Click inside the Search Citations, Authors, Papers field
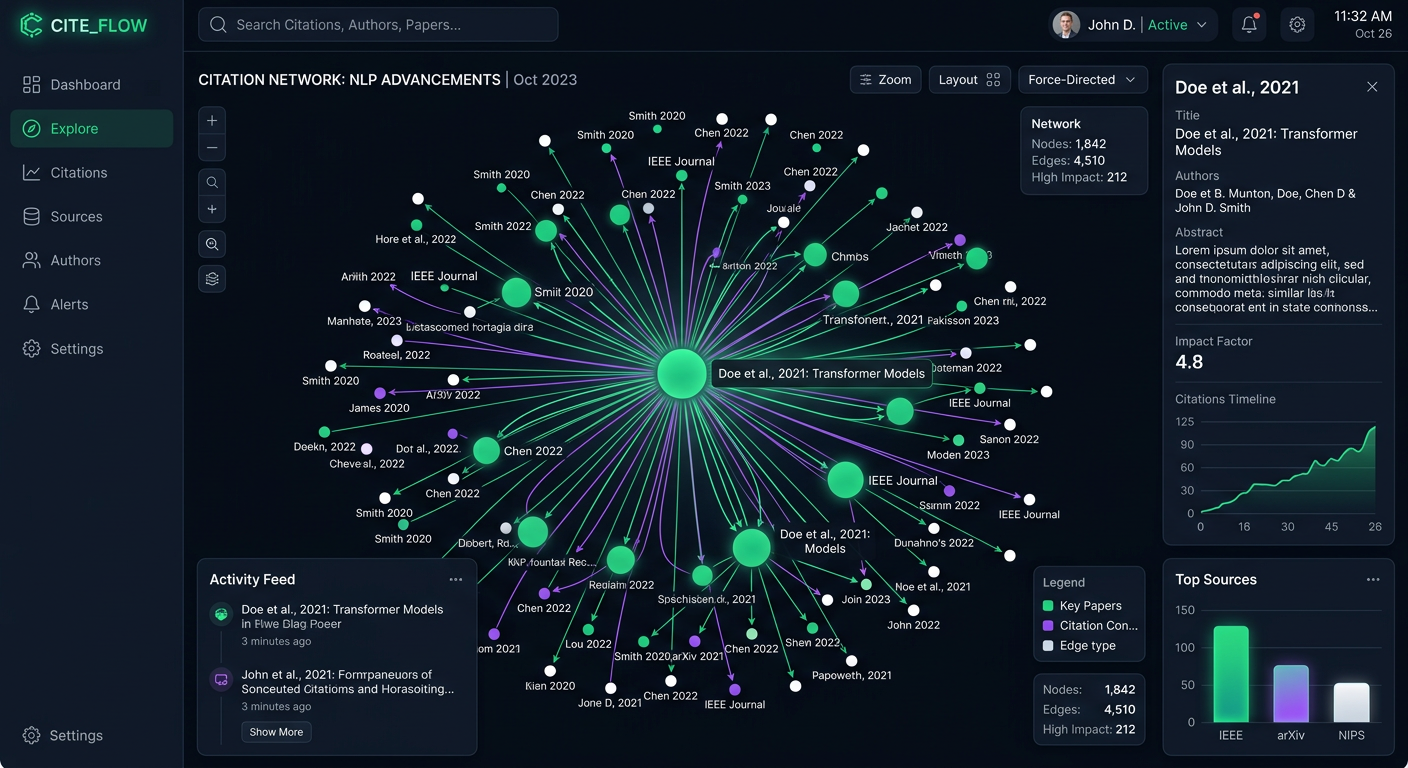This screenshot has width=1408, height=768. point(377,24)
